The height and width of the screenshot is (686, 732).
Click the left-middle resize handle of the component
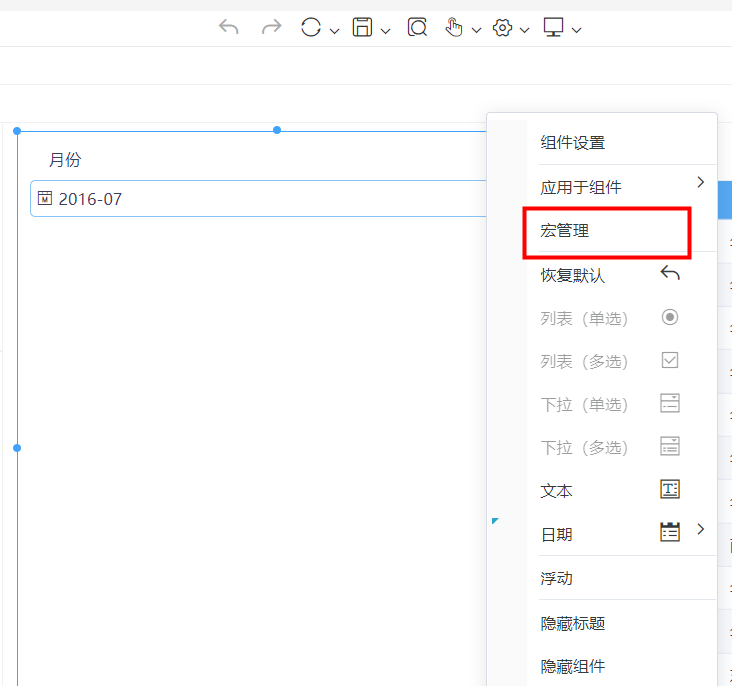point(17,448)
